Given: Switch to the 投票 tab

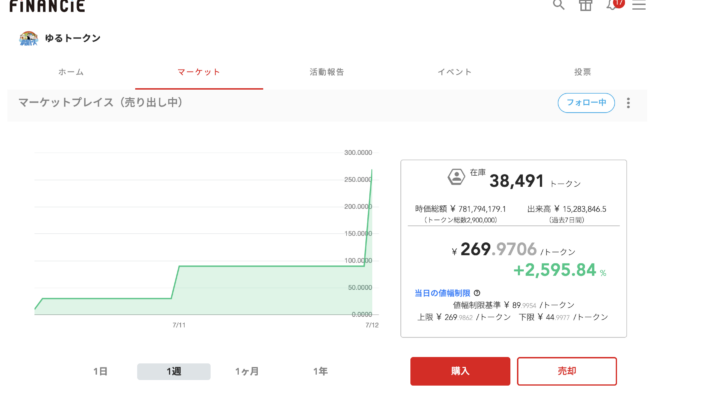Looking at the screenshot, I should (x=582, y=72).
